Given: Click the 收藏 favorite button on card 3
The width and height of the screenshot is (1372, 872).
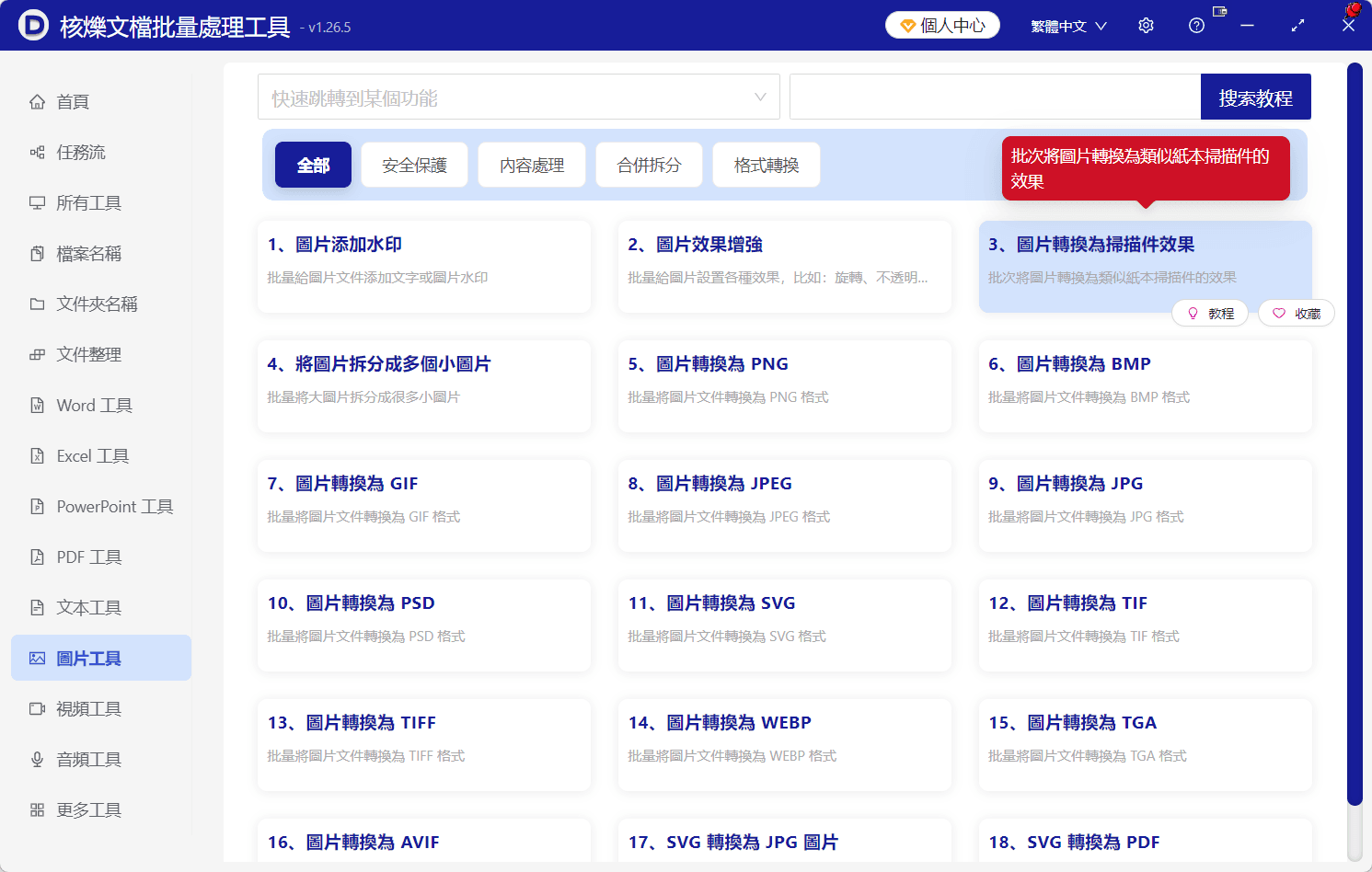Looking at the screenshot, I should 1297,314.
